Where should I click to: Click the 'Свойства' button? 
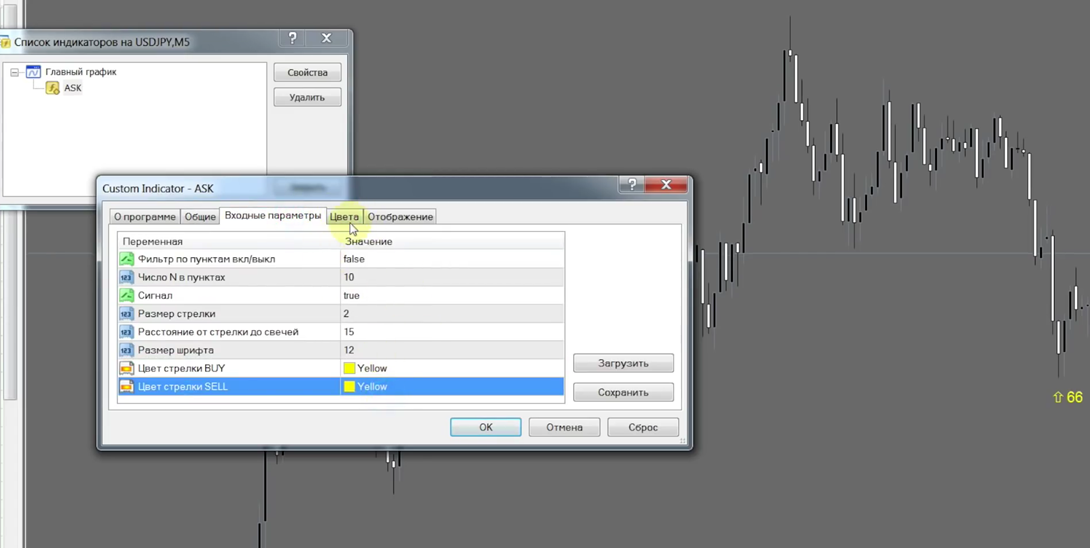pyautogui.click(x=307, y=72)
